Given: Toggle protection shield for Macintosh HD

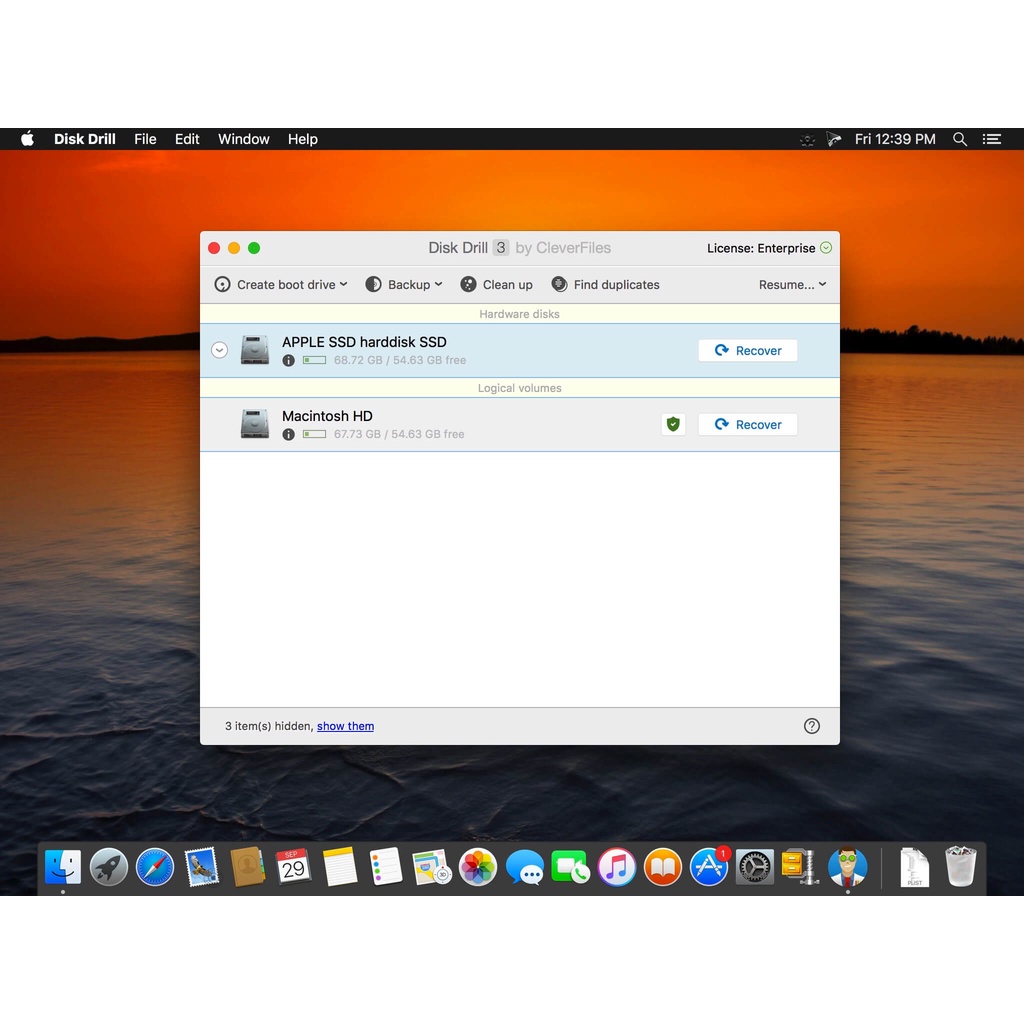Looking at the screenshot, I should [x=673, y=424].
